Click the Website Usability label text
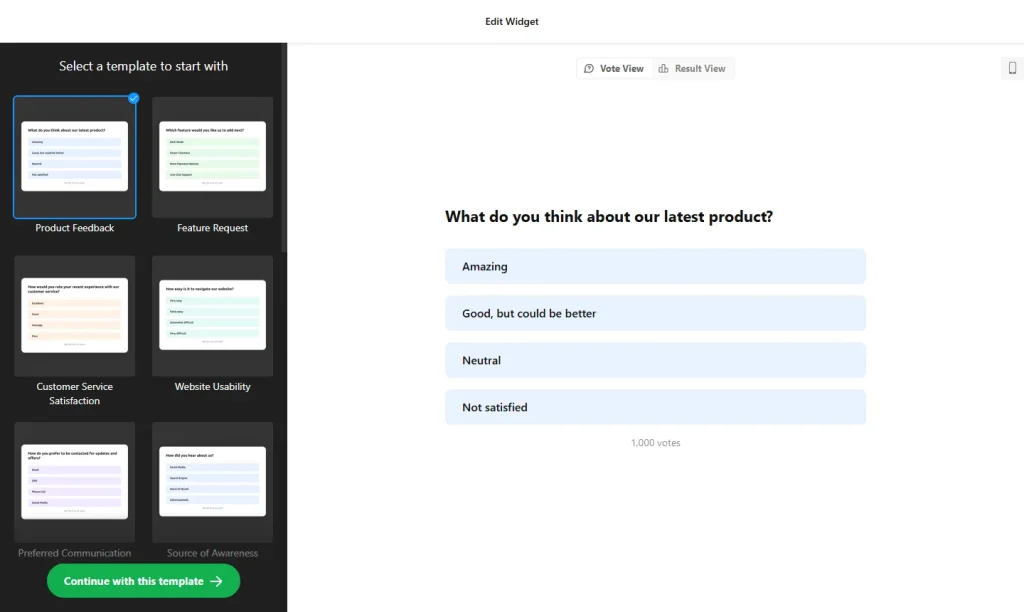Screen dimensions: 1024x612 212,387
